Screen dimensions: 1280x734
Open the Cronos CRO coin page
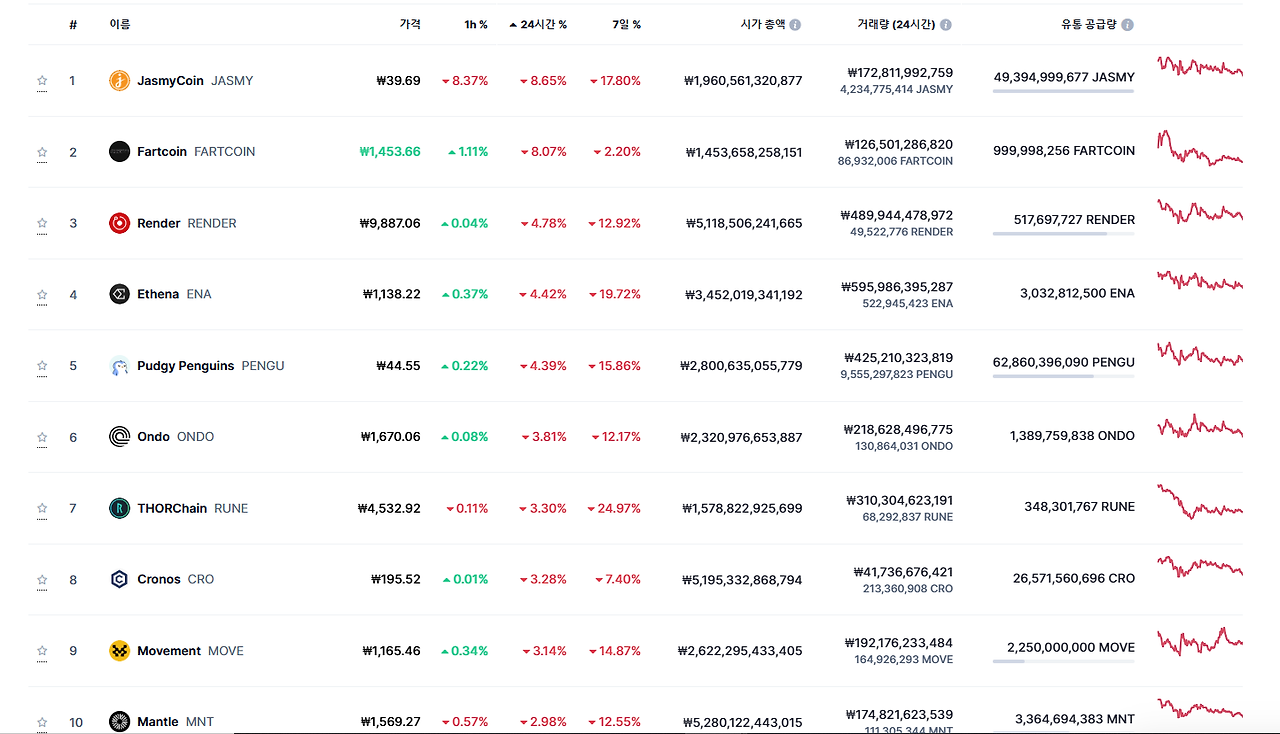point(176,579)
